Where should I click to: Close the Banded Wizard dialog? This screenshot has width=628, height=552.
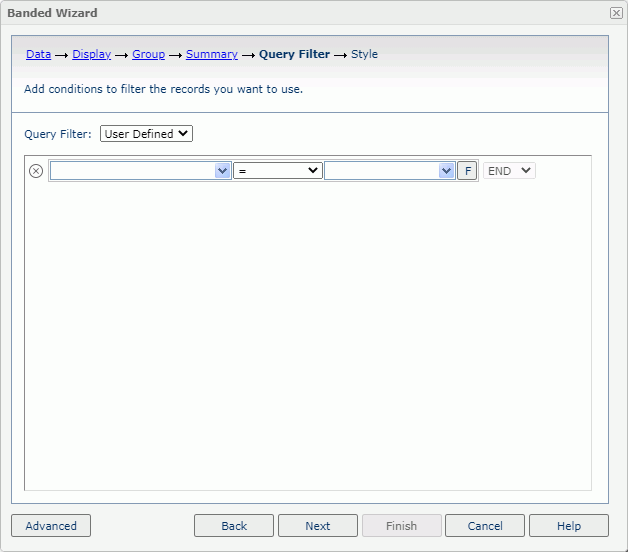[616, 13]
